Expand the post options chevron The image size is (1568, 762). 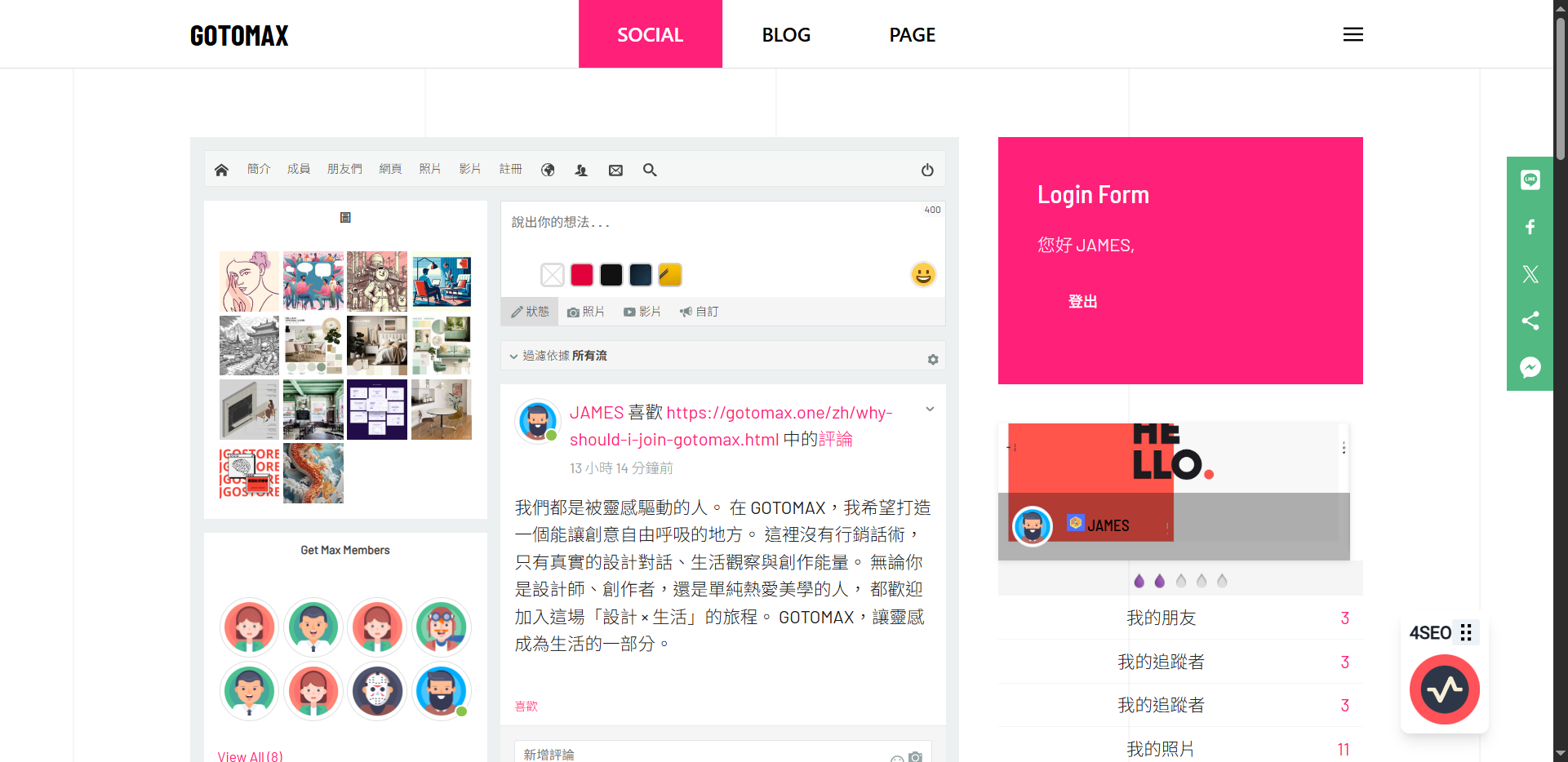click(930, 410)
